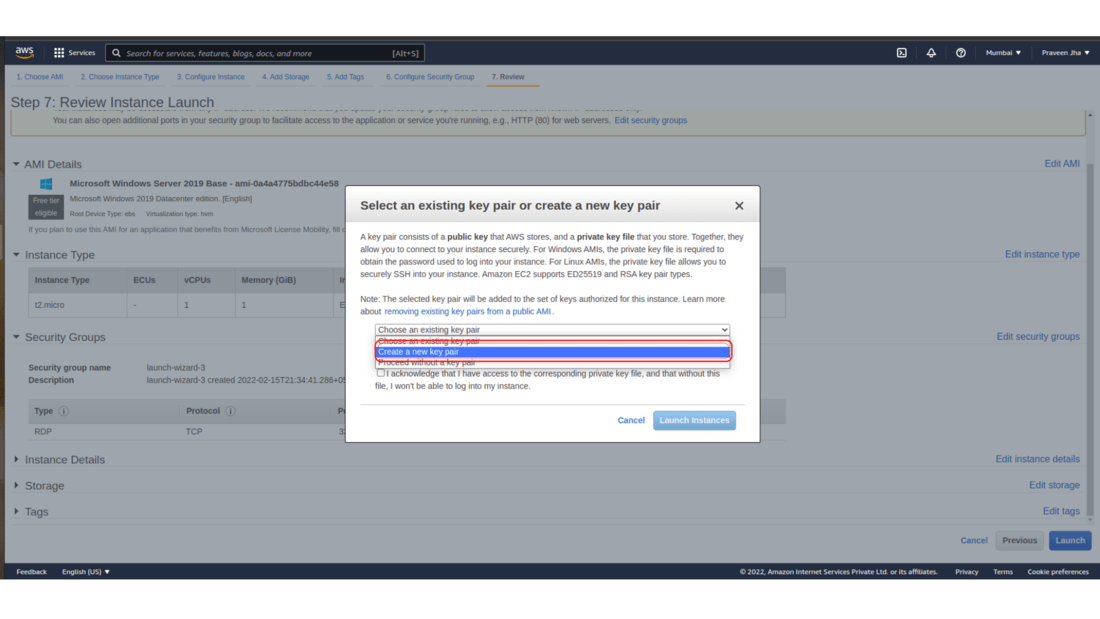Click the info icon next to Protocol
This screenshot has height=619, width=1100.
[x=230, y=411]
